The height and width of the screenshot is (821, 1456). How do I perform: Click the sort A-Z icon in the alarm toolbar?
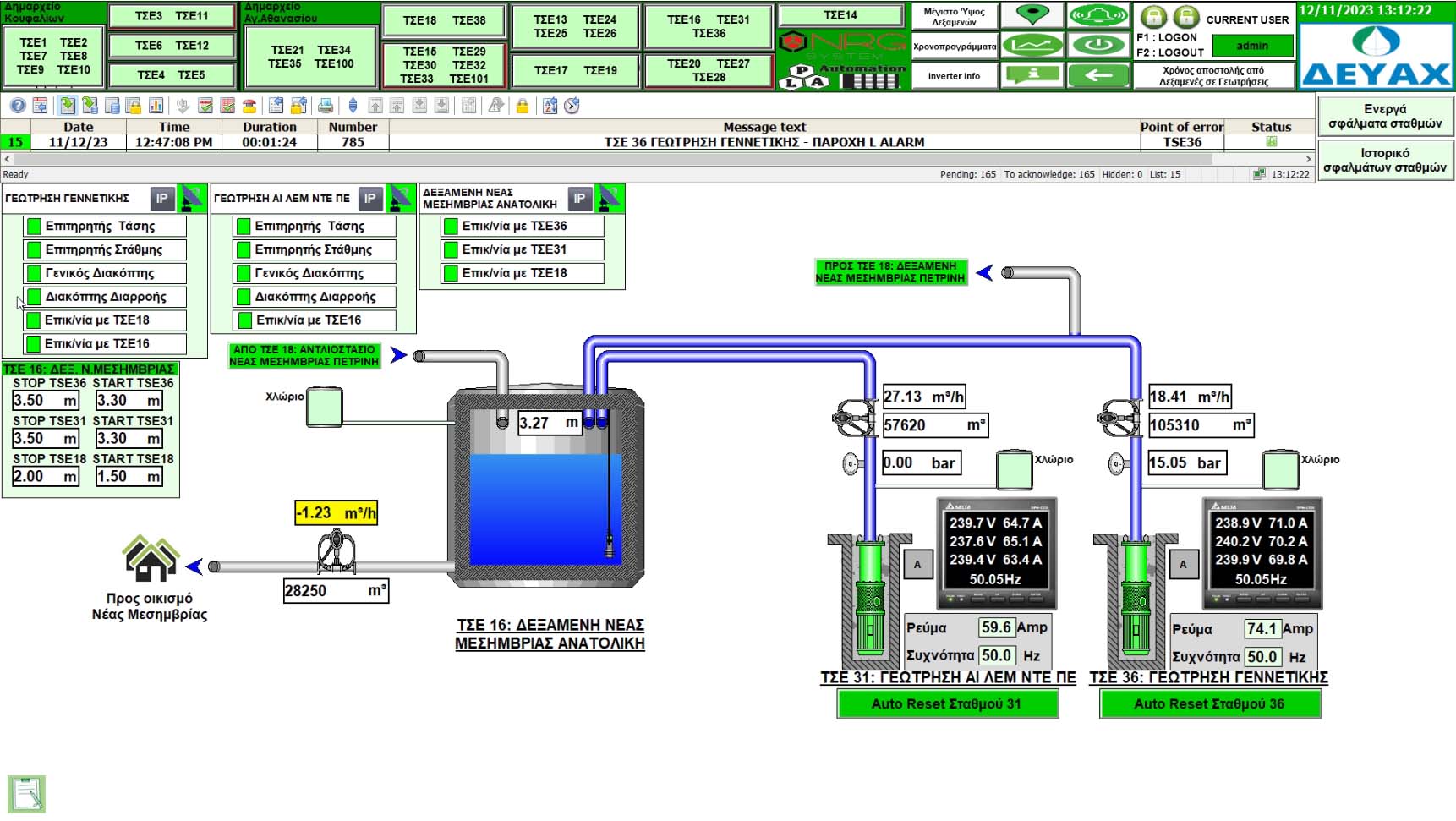[550, 106]
